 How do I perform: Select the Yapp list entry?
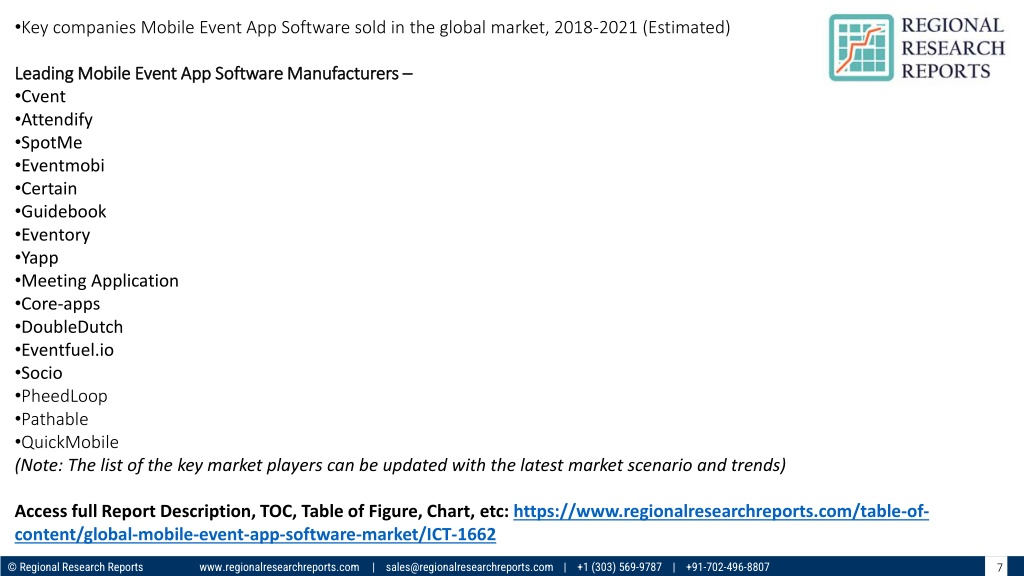[x=37, y=258]
